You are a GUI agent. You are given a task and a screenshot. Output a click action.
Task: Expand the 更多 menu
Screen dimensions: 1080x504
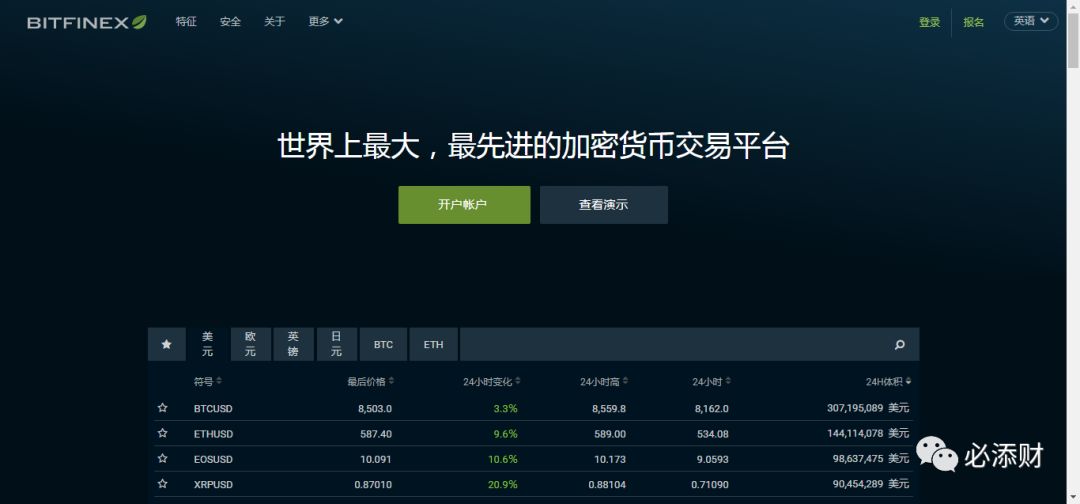coord(325,21)
